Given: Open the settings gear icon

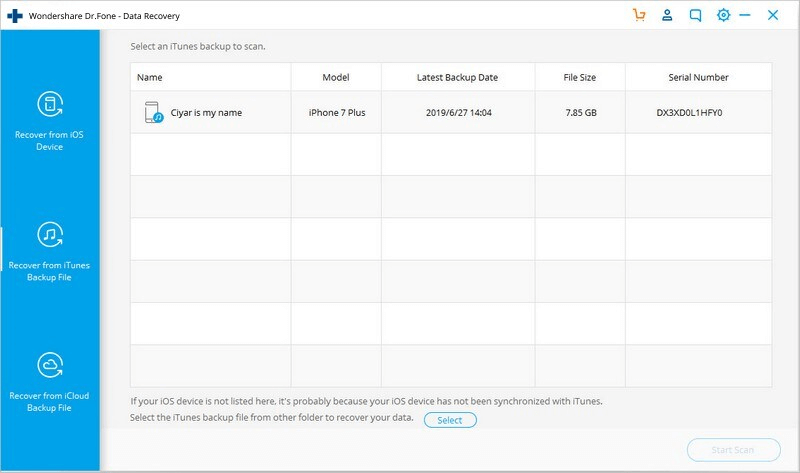Looking at the screenshot, I should pos(724,15).
